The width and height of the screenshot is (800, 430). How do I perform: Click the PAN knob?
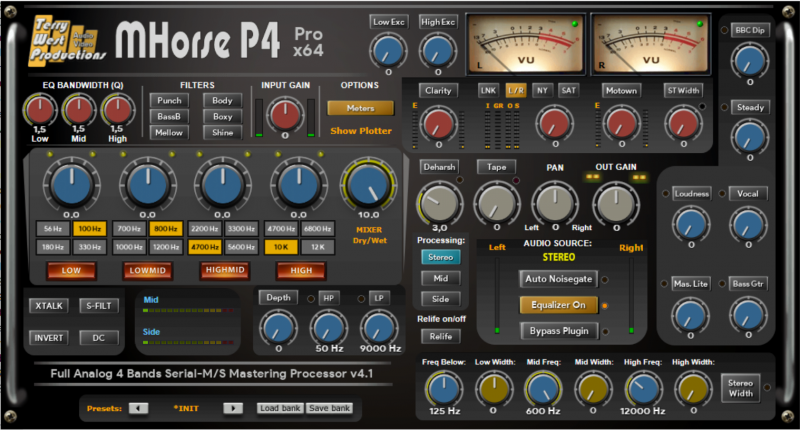555,203
